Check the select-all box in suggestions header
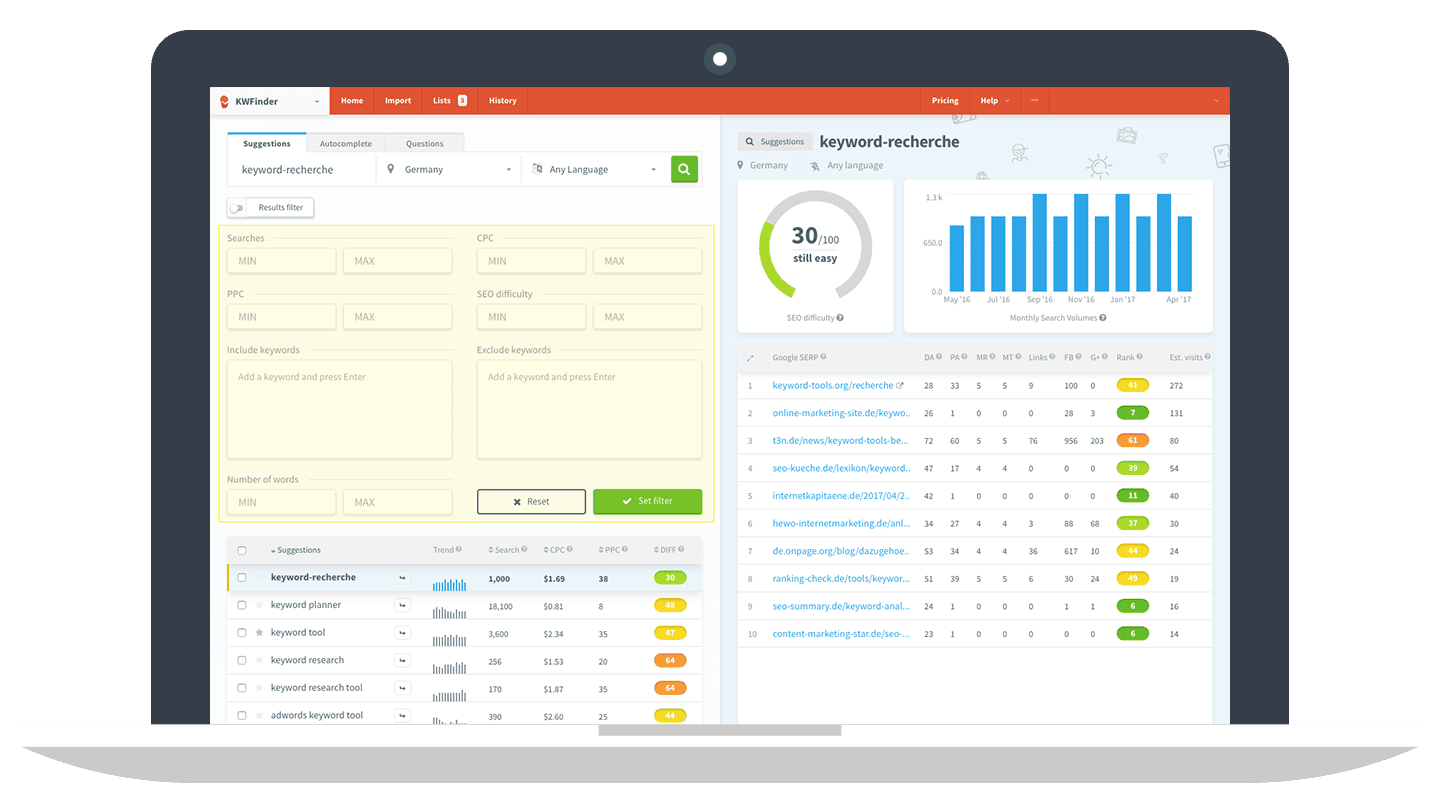Image resolution: width=1440 pixels, height=812 pixels. tap(242, 550)
